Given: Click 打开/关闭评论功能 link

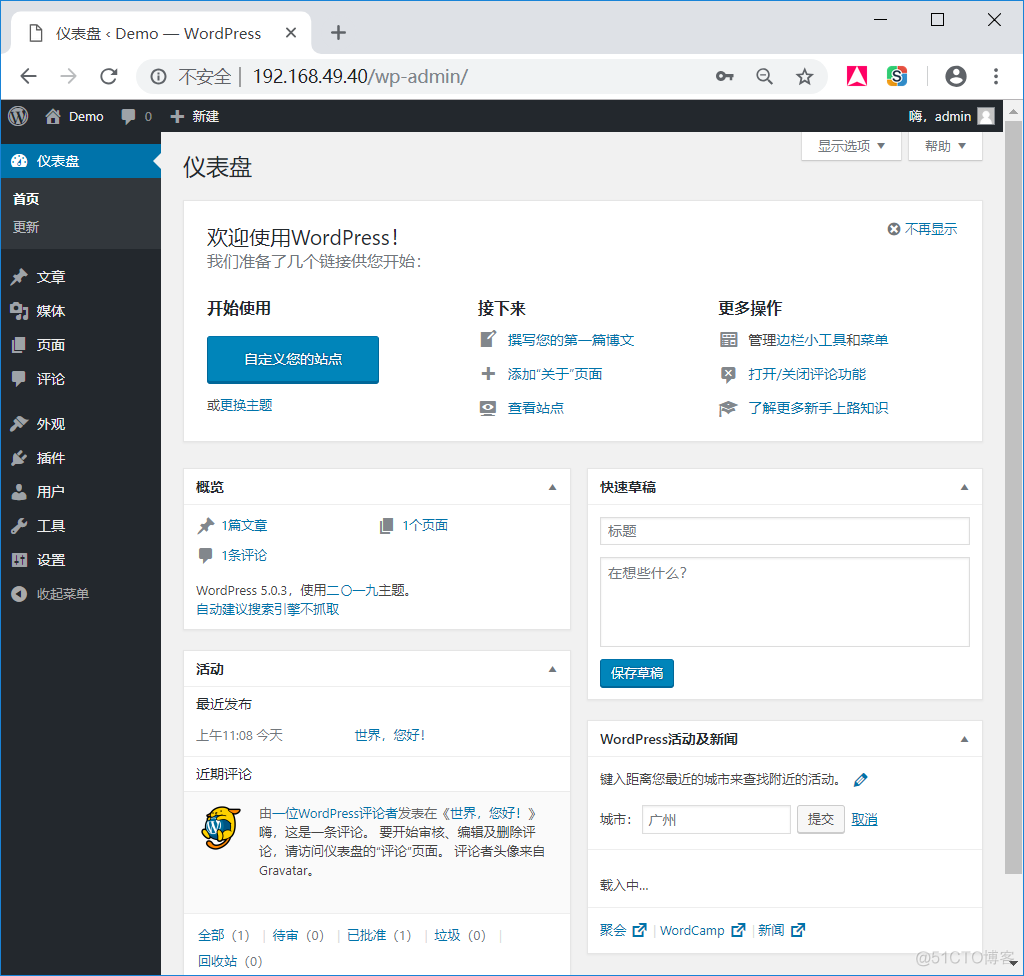Looking at the screenshot, I should point(807,374).
